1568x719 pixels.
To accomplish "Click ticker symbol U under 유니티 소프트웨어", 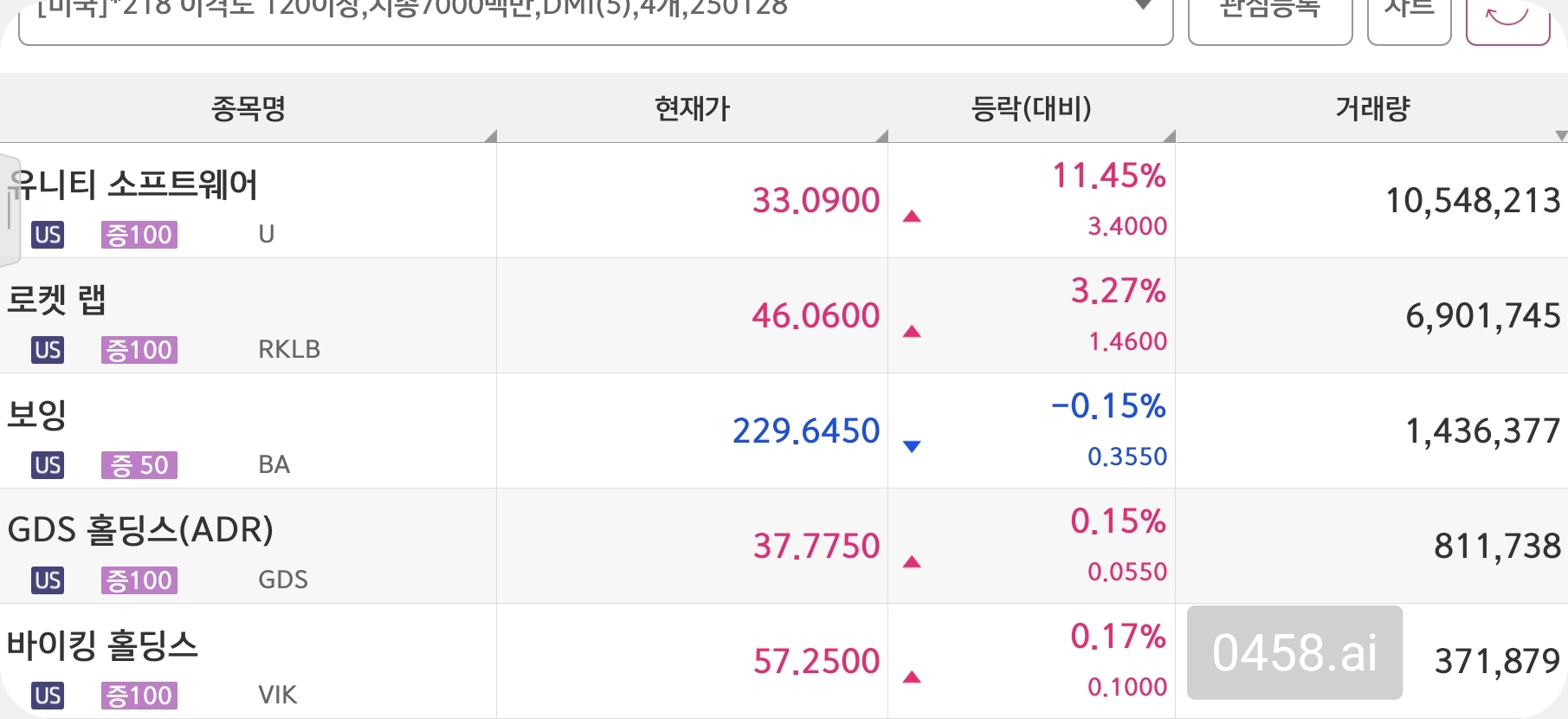I will pos(267,234).
